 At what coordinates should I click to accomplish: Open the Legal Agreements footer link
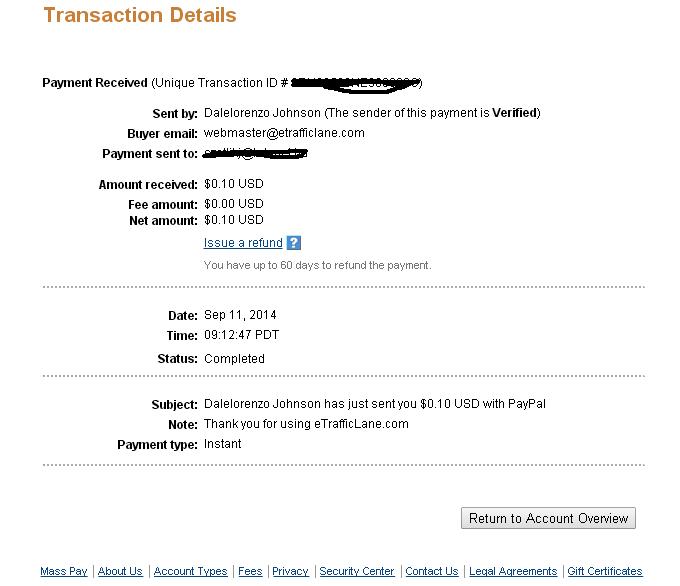pyautogui.click(x=513, y=571)
